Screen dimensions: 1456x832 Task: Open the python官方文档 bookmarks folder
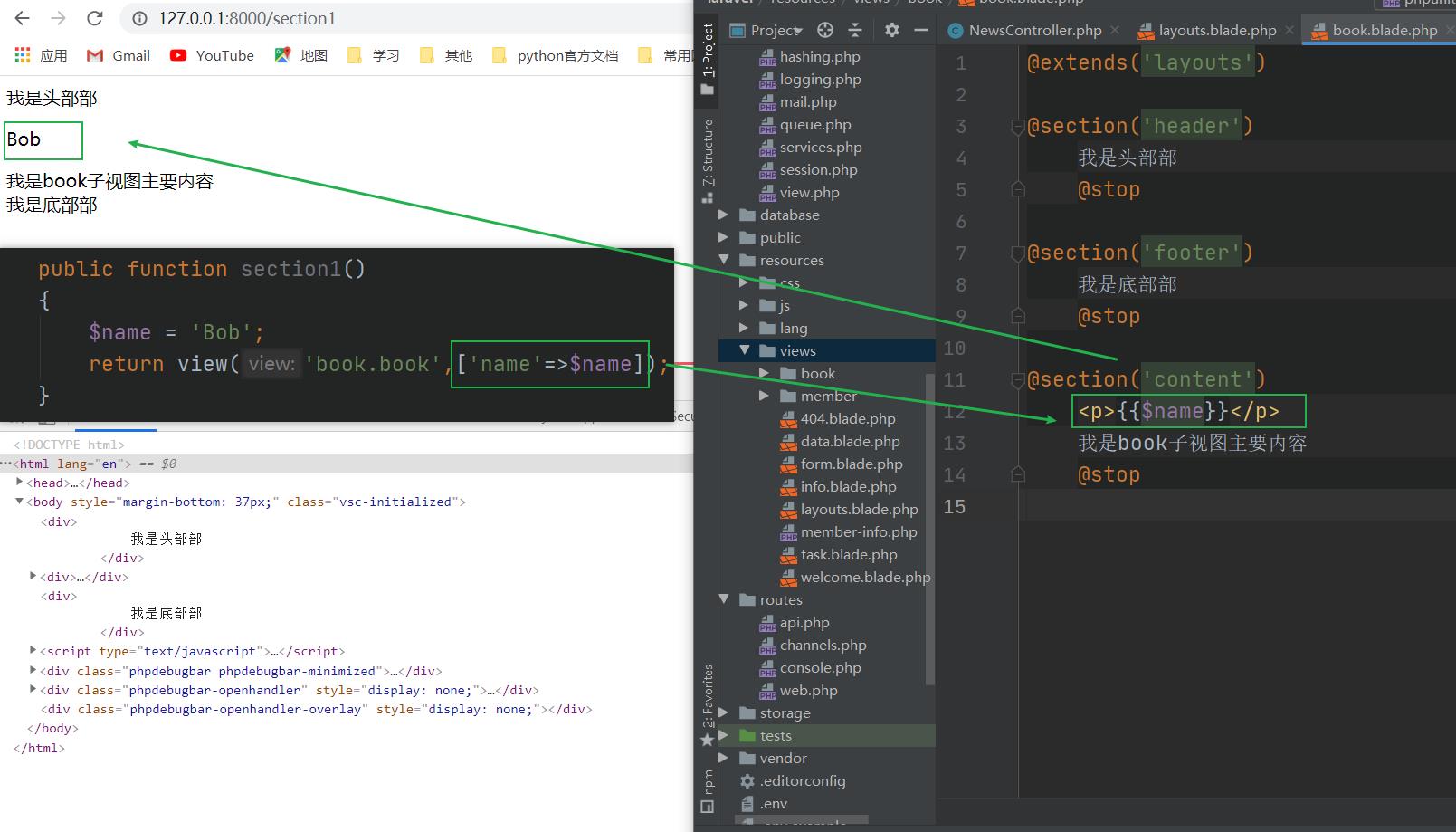(x=556, y=55)
